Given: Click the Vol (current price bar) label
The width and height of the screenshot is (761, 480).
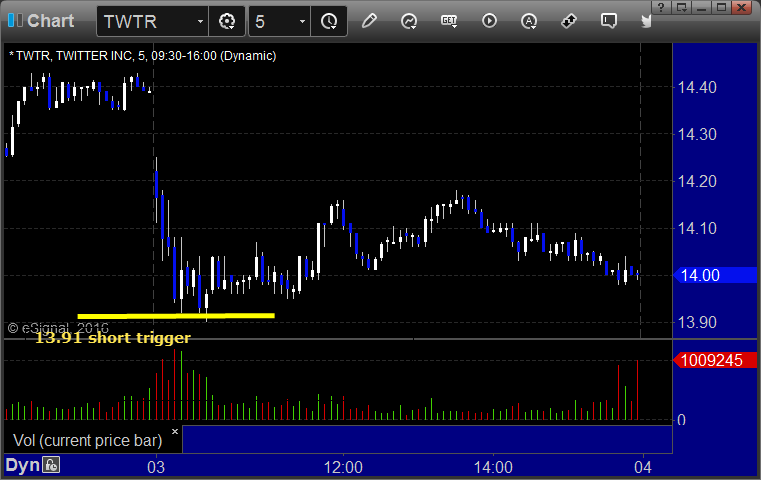Looking at the screenshot, I should 87,440.
